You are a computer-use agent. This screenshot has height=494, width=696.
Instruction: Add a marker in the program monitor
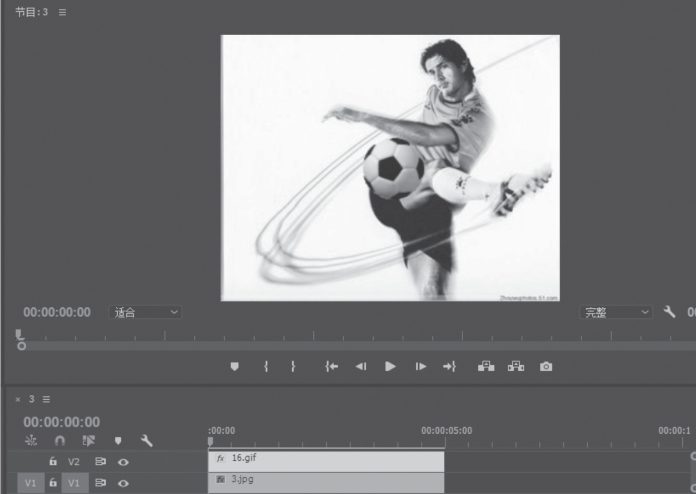tap(235, 367)
